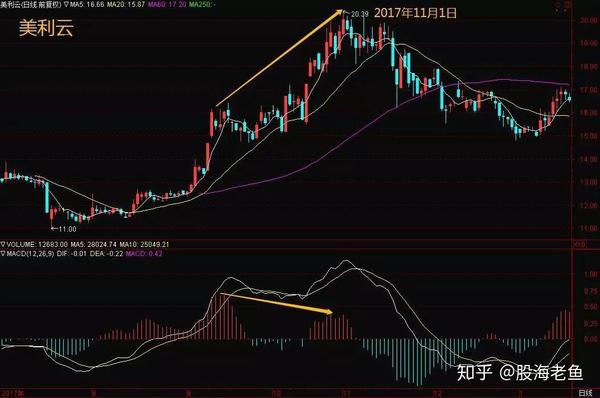Click the volume MA5: 28024.74 value

pos(94,244)
